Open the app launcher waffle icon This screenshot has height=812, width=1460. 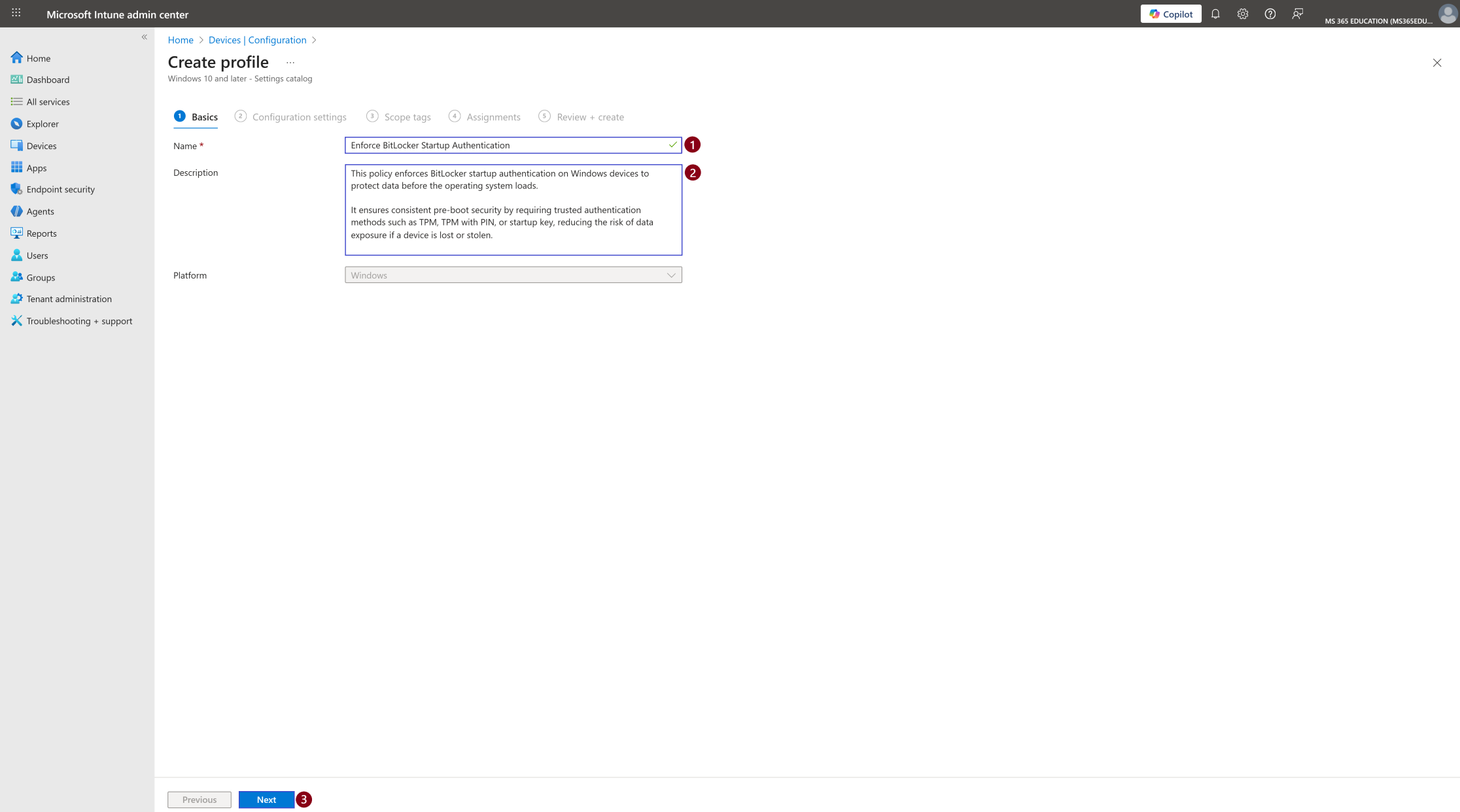pos(16,13)
